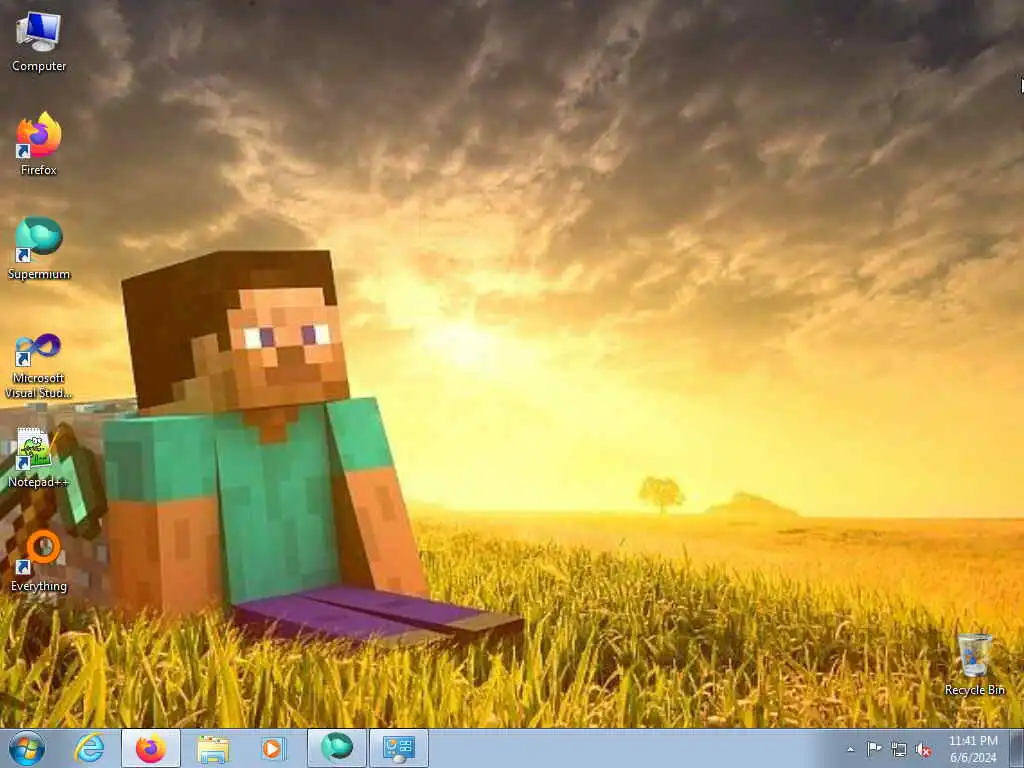Select the Recycle Bin icon

974,664
